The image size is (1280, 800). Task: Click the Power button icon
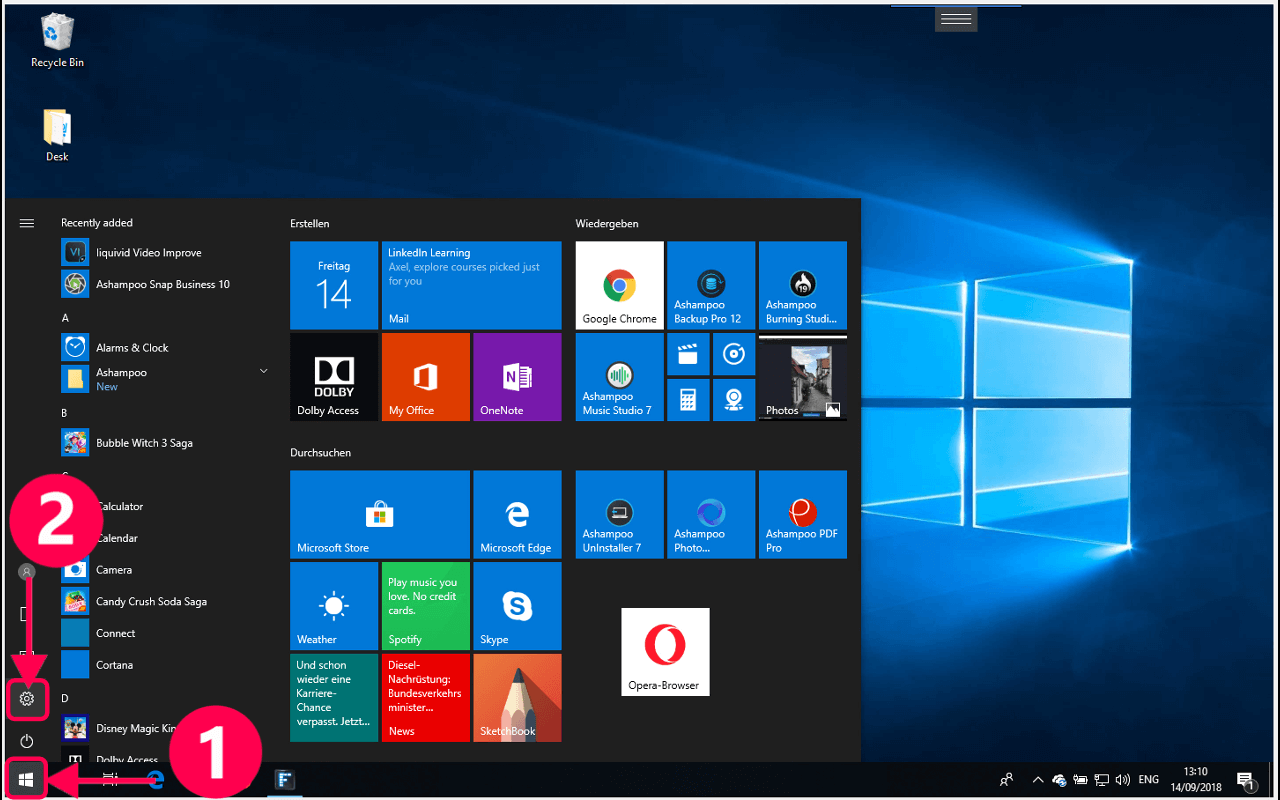[x=27, y=741]
